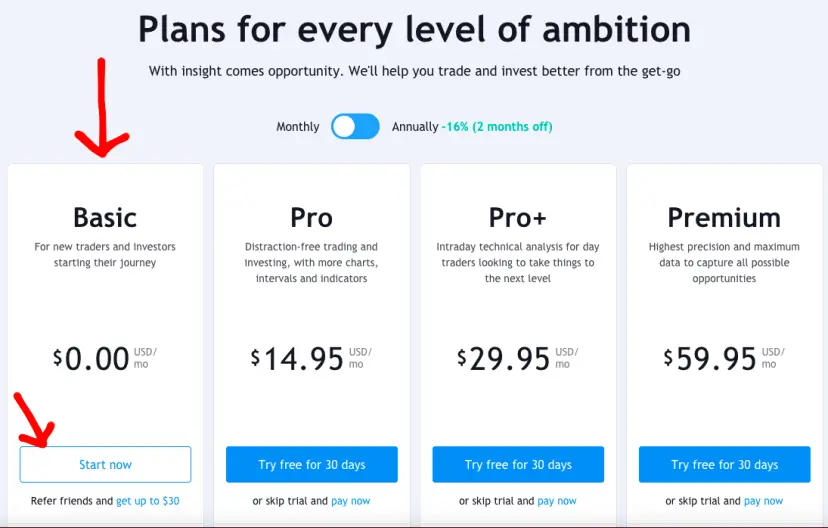The image size is (828, 528).
Task: Click the $29.95 Pro+ price
Action: coord(504,359)
